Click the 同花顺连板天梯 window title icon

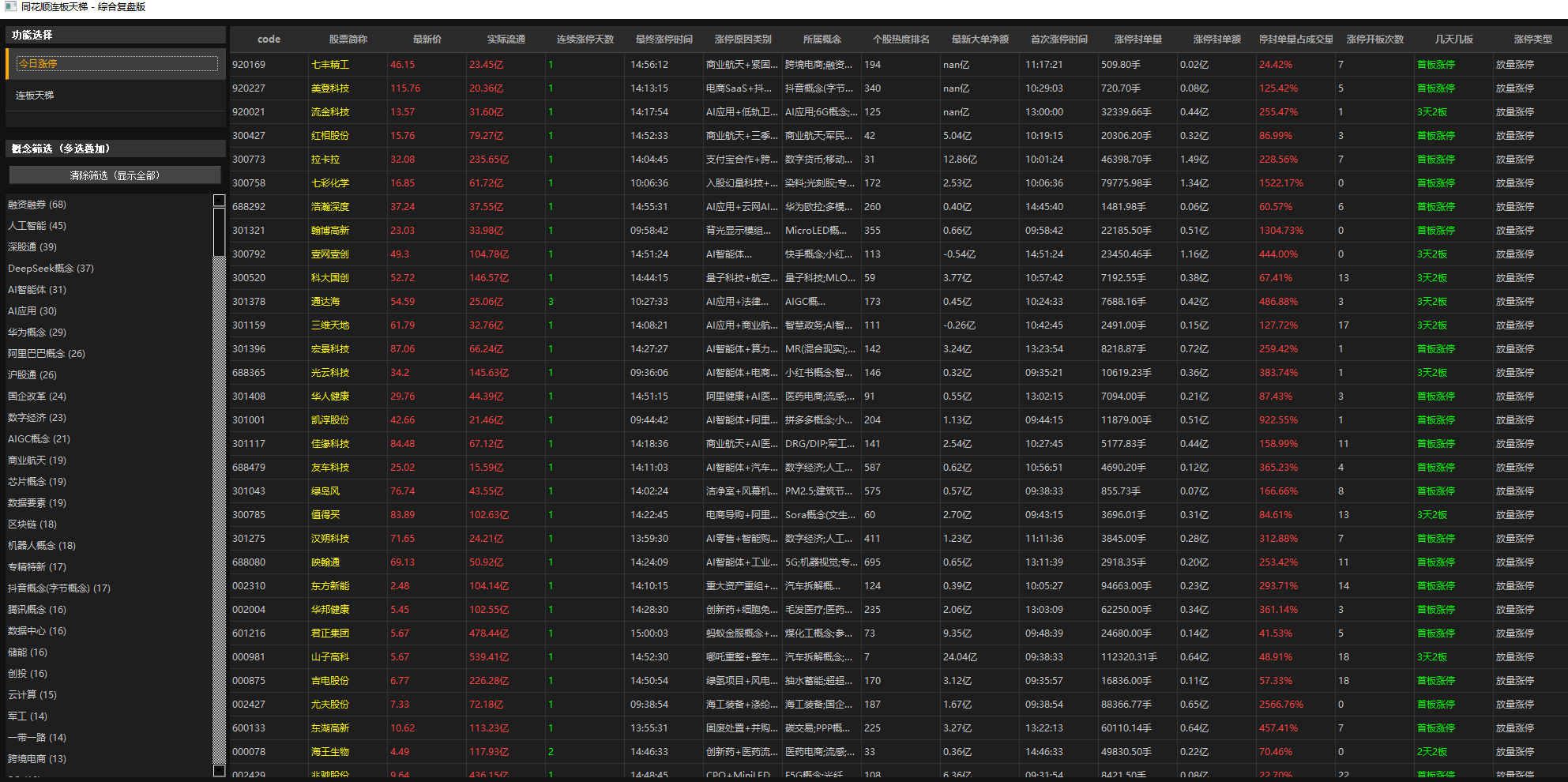click(10, 7)
